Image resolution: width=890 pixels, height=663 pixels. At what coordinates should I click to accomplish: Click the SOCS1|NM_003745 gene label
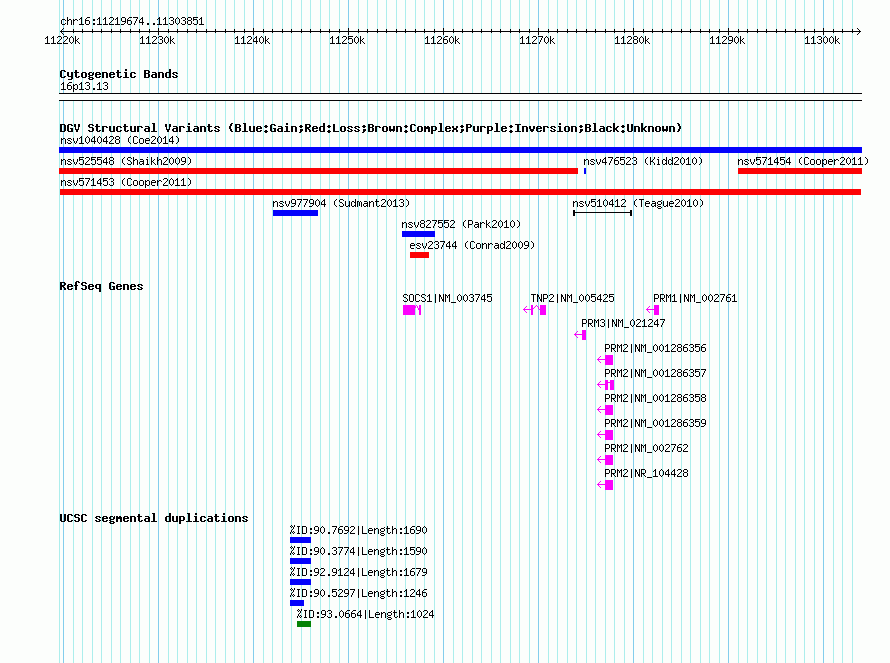pyautogui.click(x=447, y=299)
